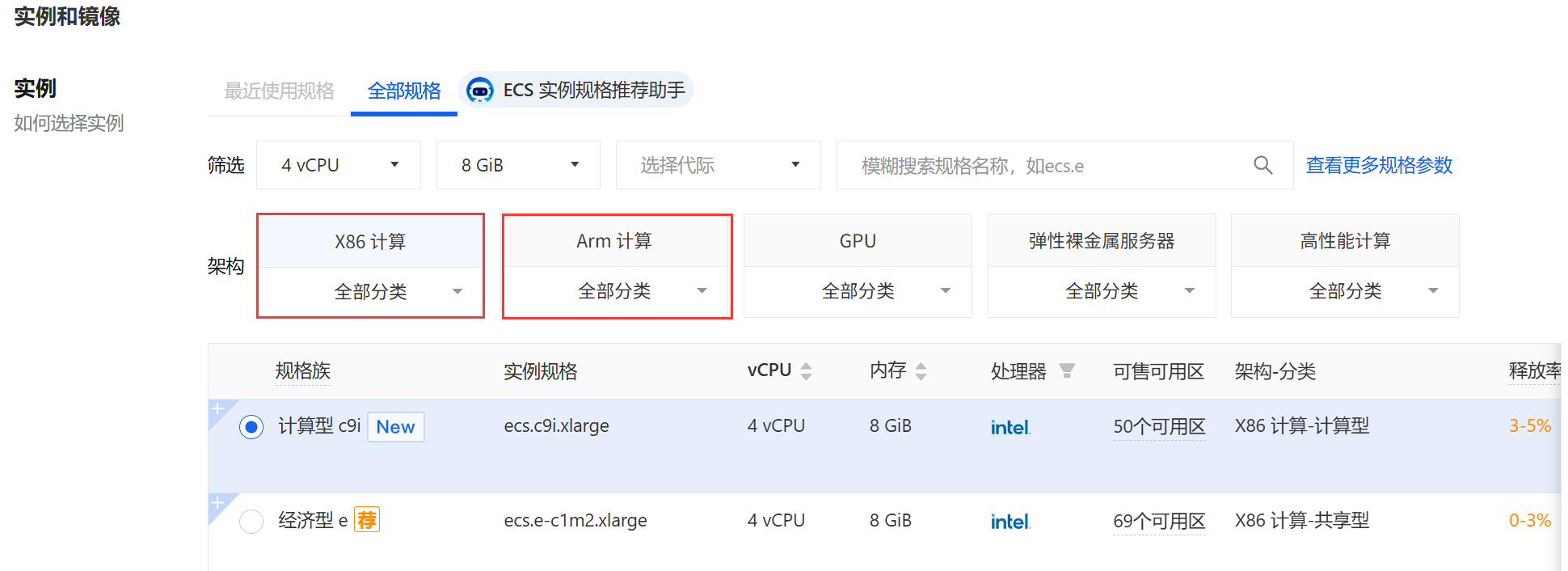Select the 计算型 c9i radio button
Image resolution: width=1568 pixels, height=571 pixels.
[x=251, y=427]
